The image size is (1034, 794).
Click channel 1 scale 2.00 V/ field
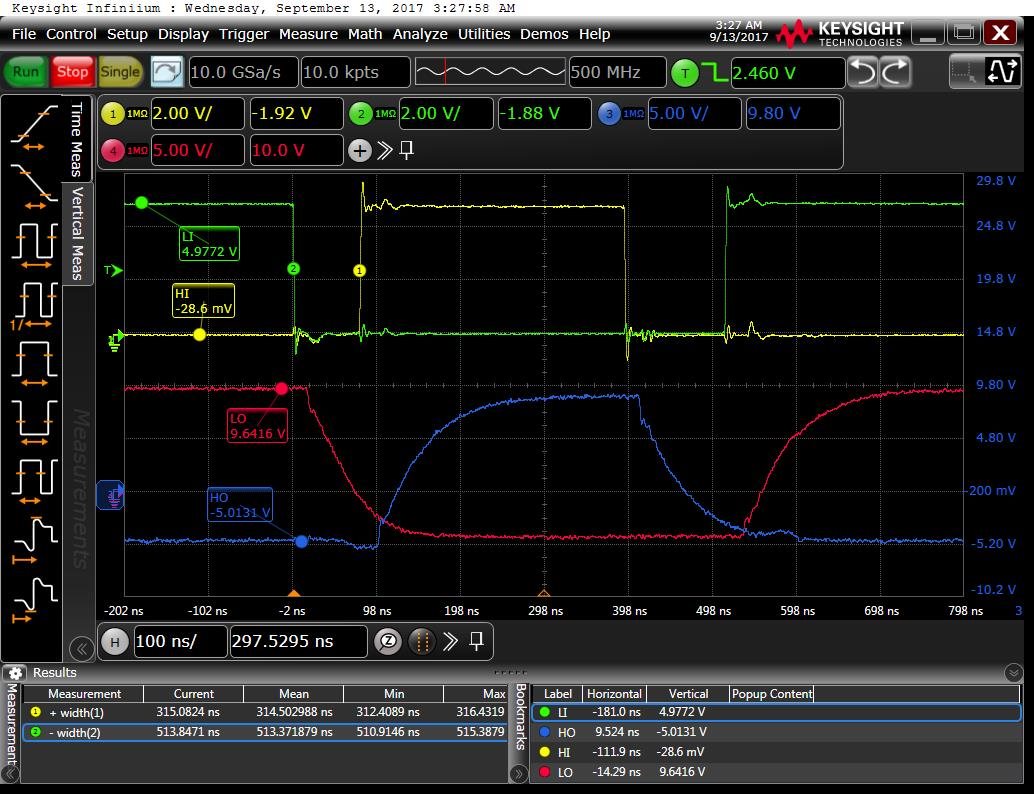click(197, 113)
